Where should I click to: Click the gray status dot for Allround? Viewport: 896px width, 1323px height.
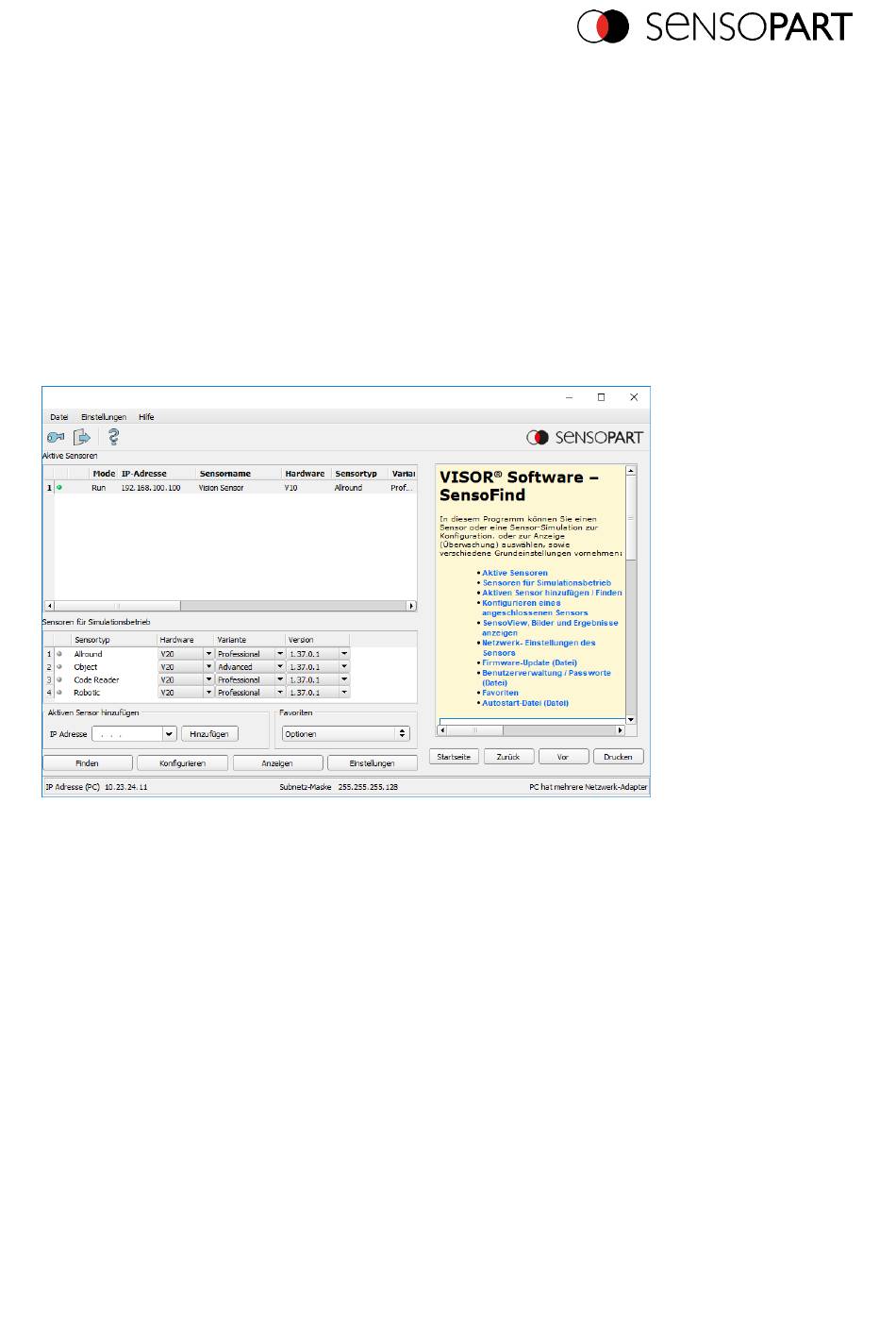point(59,654)
